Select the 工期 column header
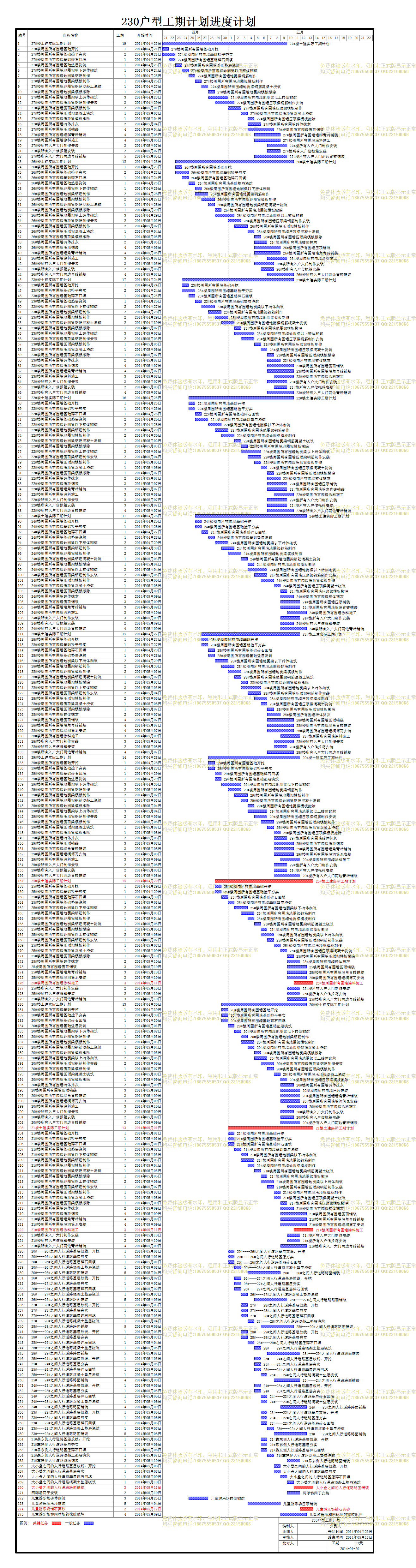Viewport: 416px width, 1568px height. click(120, 35)
